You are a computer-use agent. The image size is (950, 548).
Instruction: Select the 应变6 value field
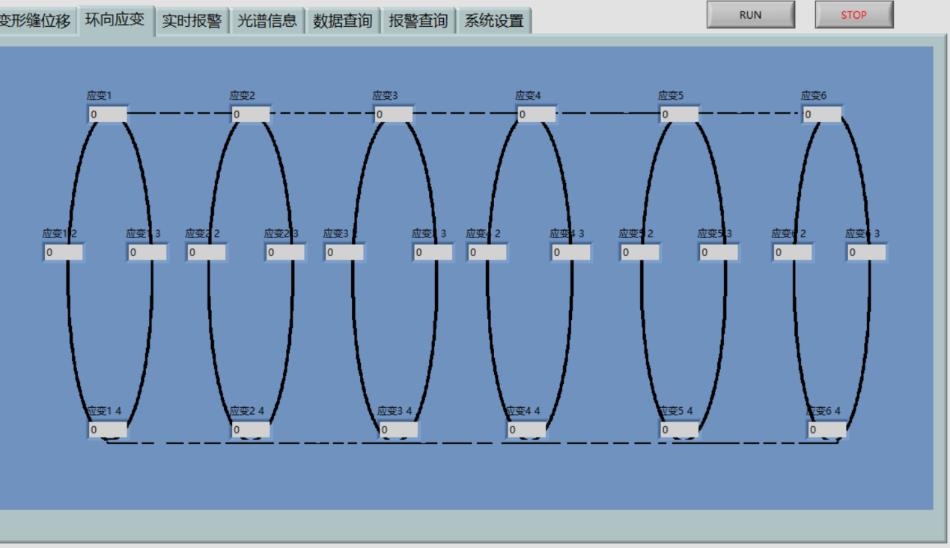(822, 115)
